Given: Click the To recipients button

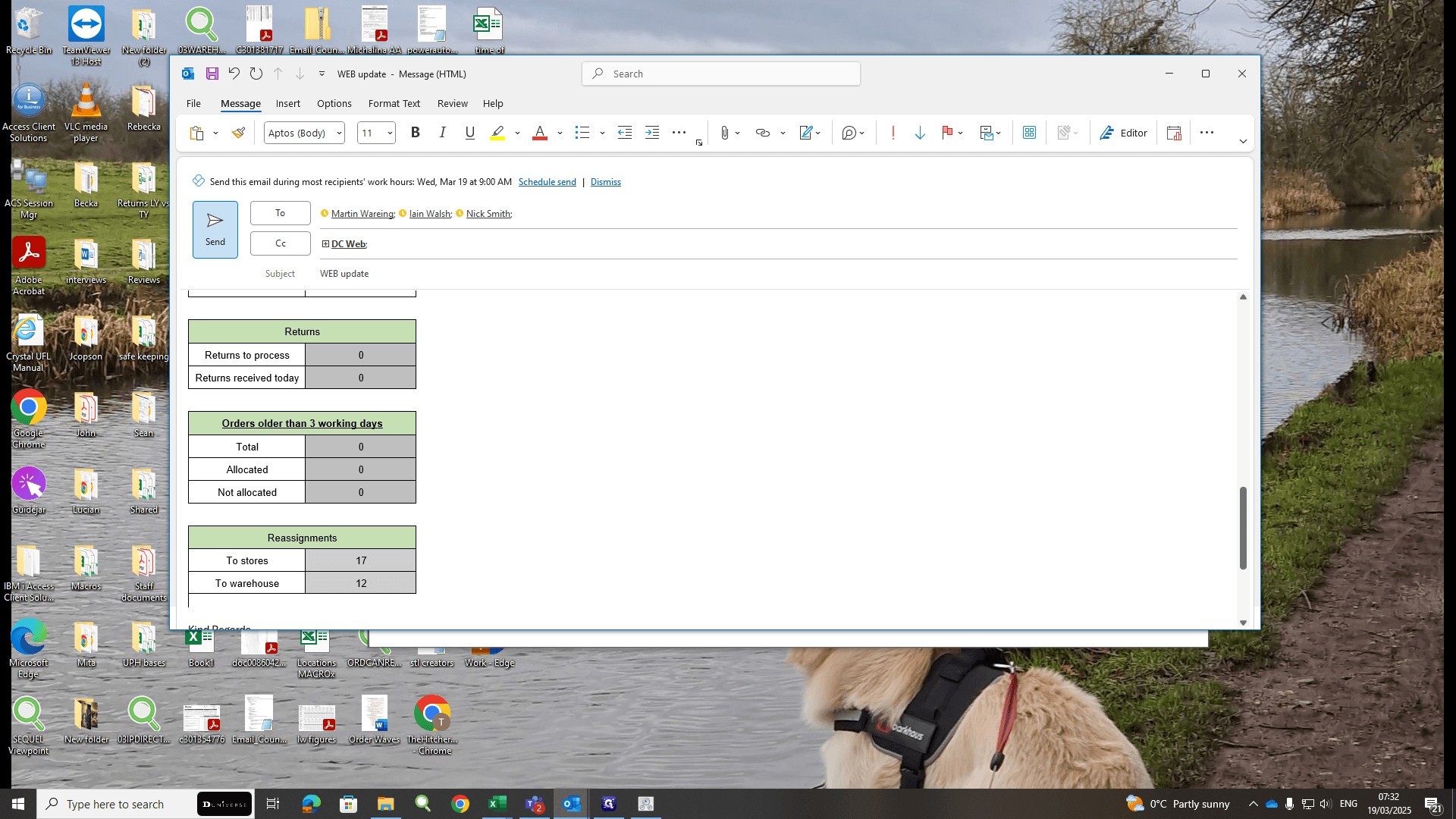Looking at the screenshot, I should (281, 213).
